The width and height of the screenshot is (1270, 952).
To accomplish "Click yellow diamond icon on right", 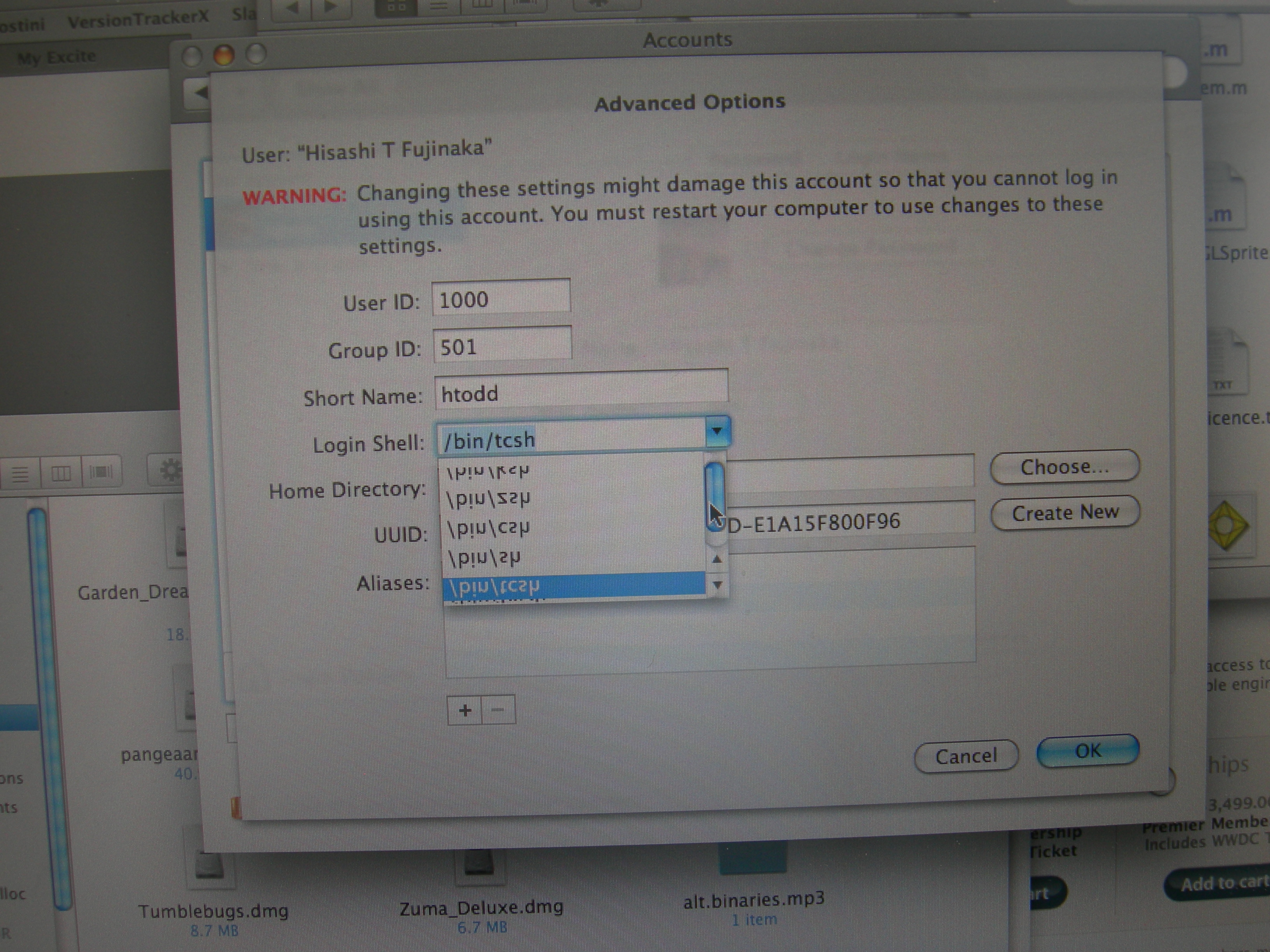I will [1228, 525].
